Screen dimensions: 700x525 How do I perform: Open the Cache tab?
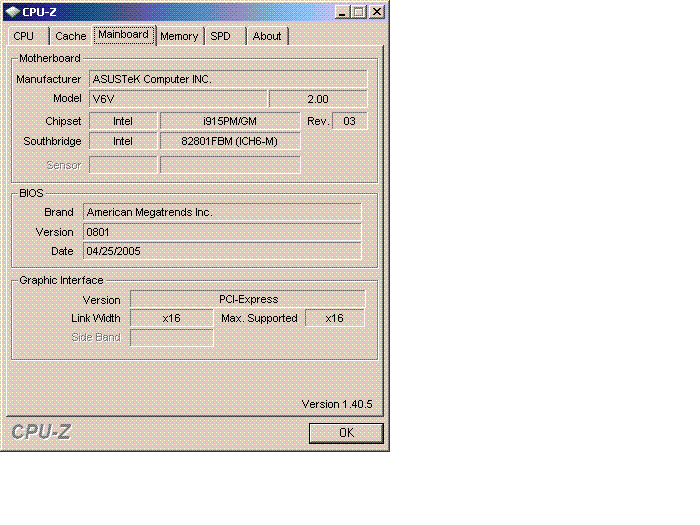pos(71,36)
